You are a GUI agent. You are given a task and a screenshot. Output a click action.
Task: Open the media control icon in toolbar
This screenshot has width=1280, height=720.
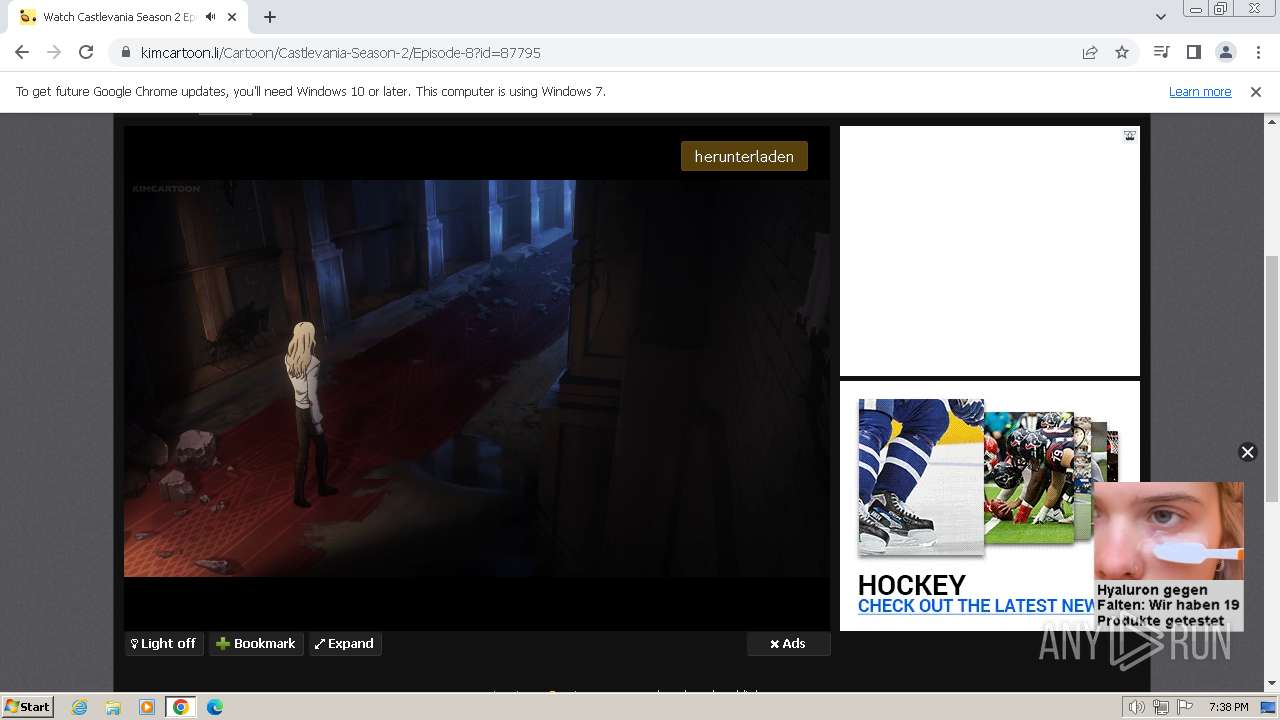[1161, 53]
